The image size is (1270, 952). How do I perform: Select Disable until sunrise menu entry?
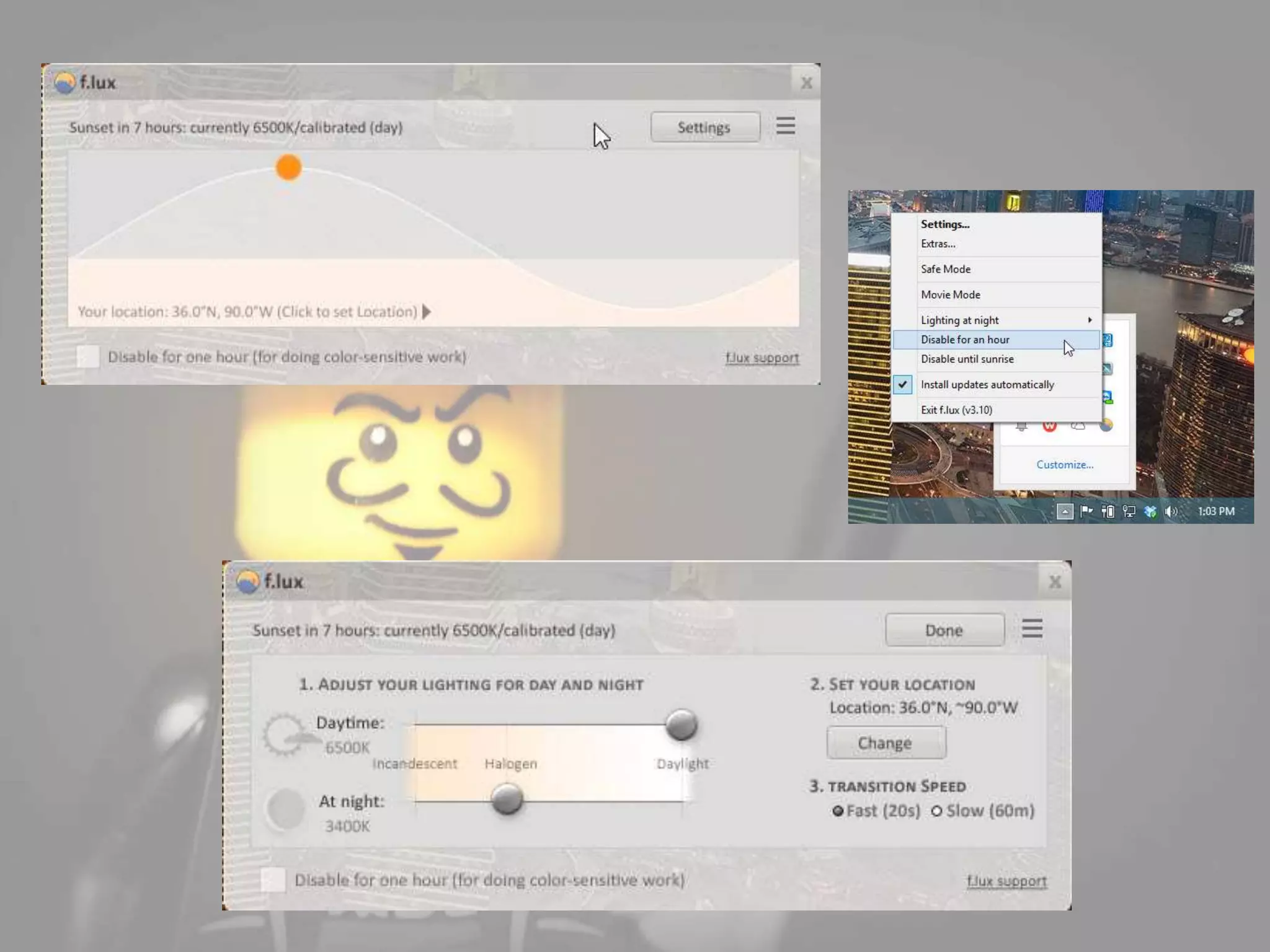pyautogui.click(x=967, y=359)
